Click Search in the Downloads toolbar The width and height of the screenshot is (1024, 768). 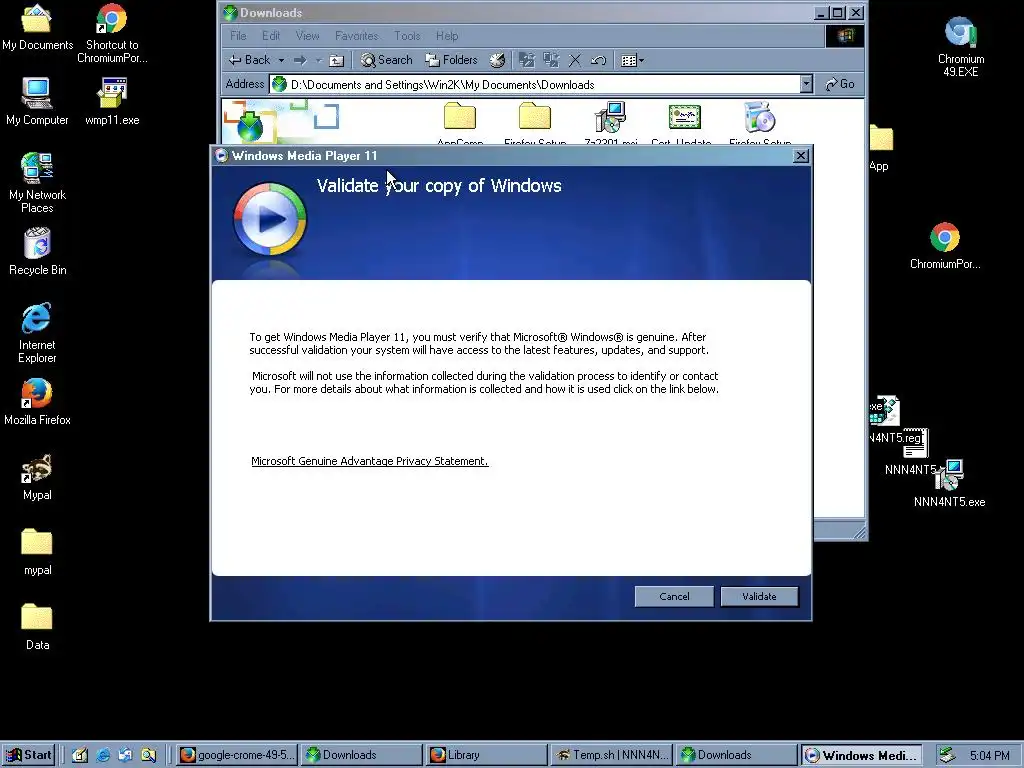(387, 60)
